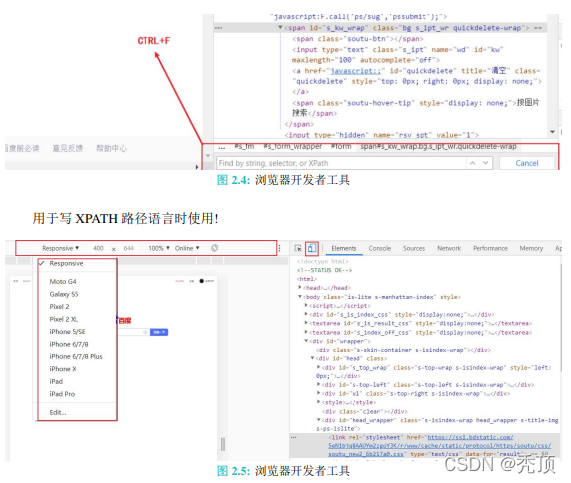Expand the div s_top_wrap node
This screenshot has height=483, width=571.
click(x=319, y=368)
